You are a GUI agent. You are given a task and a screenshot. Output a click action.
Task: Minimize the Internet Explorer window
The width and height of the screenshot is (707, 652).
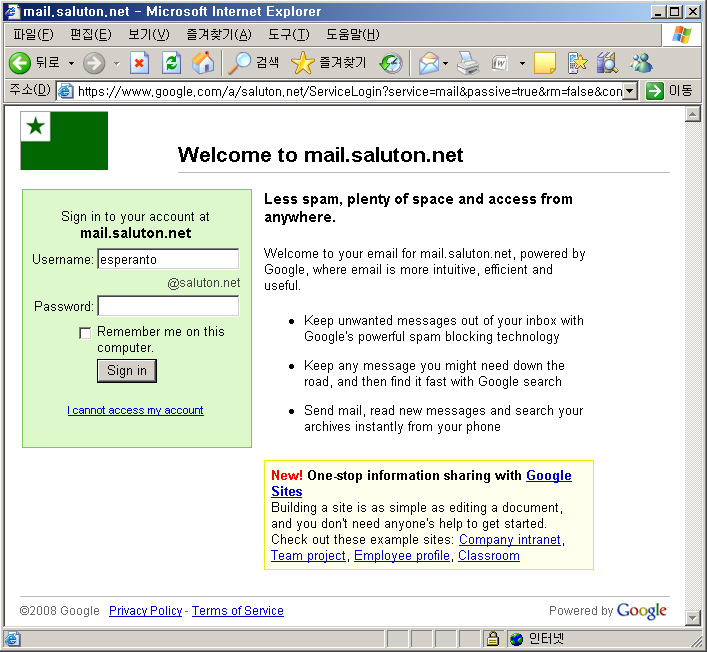(659, 11)
